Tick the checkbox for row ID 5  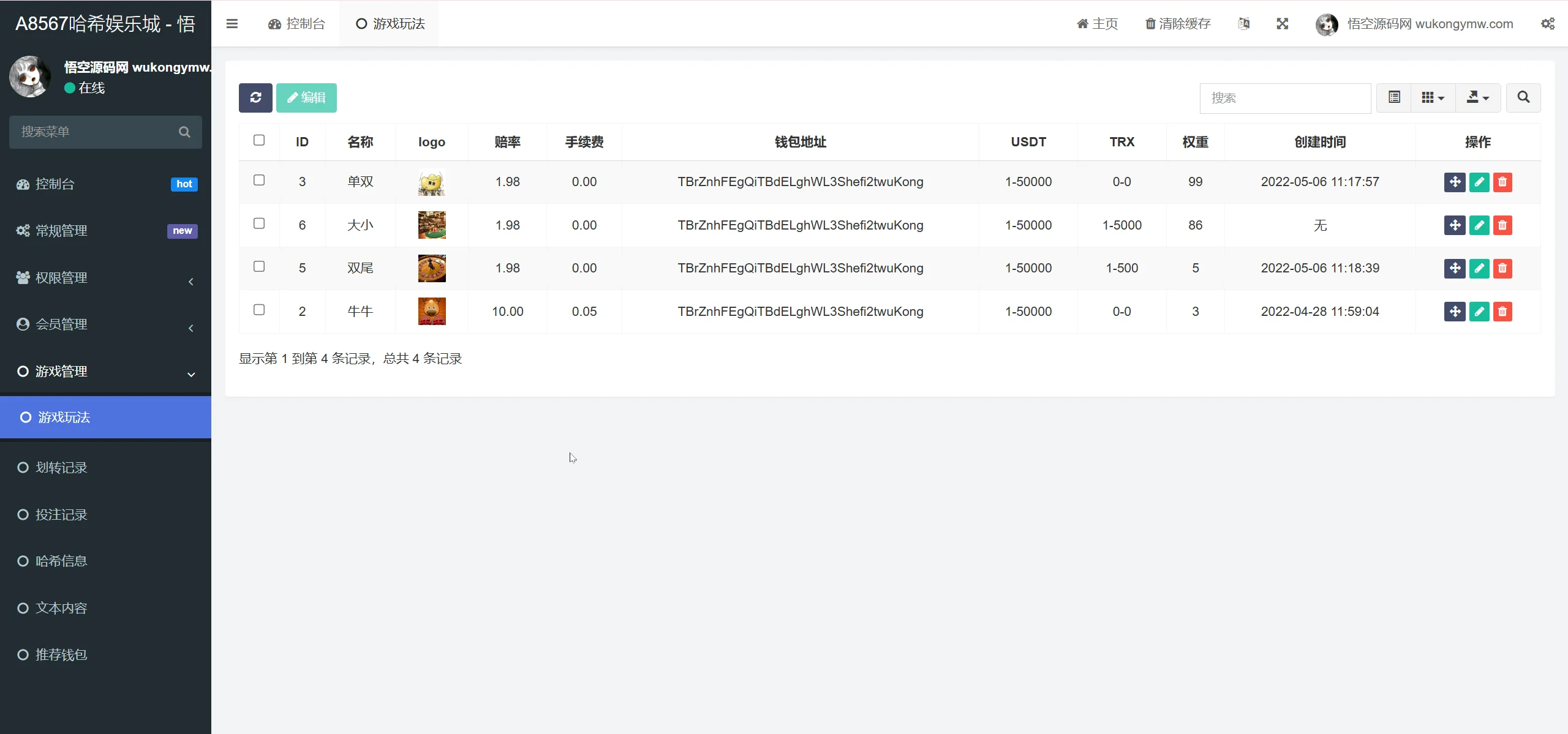pos(259,266)
